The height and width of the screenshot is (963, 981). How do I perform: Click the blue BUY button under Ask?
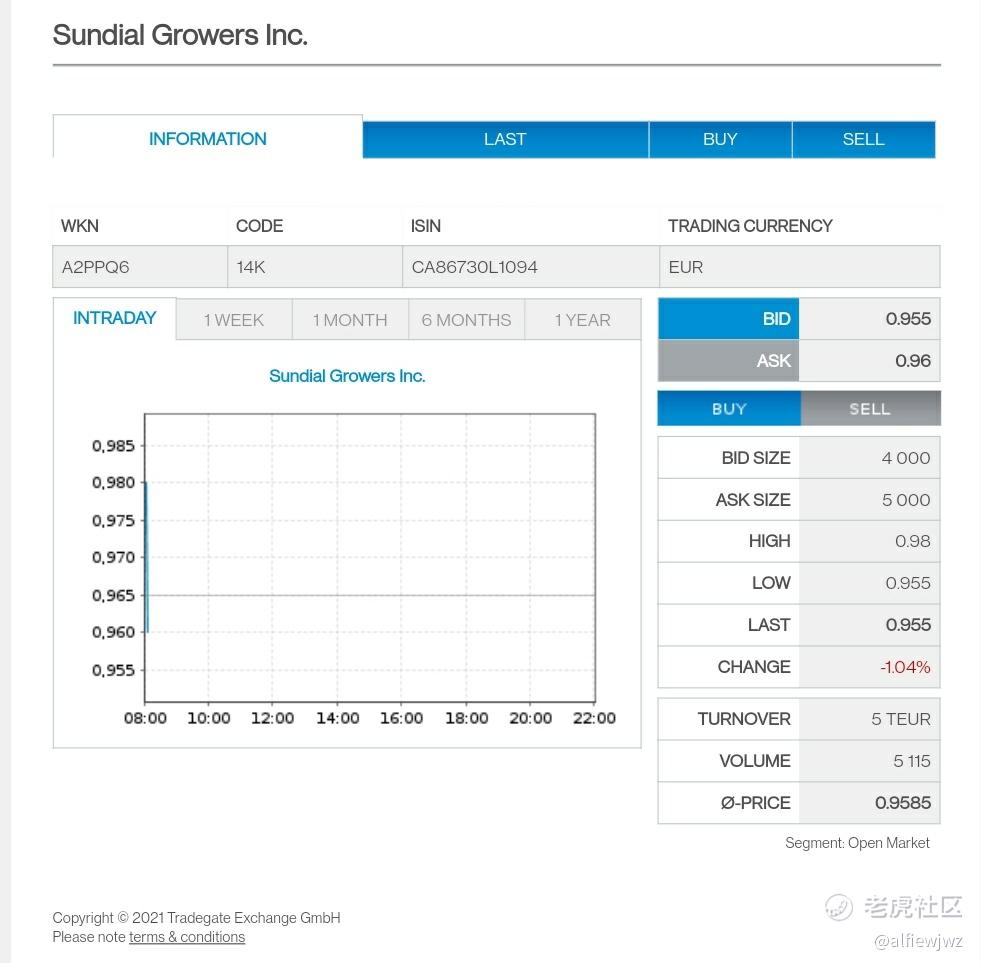(729, 409)
